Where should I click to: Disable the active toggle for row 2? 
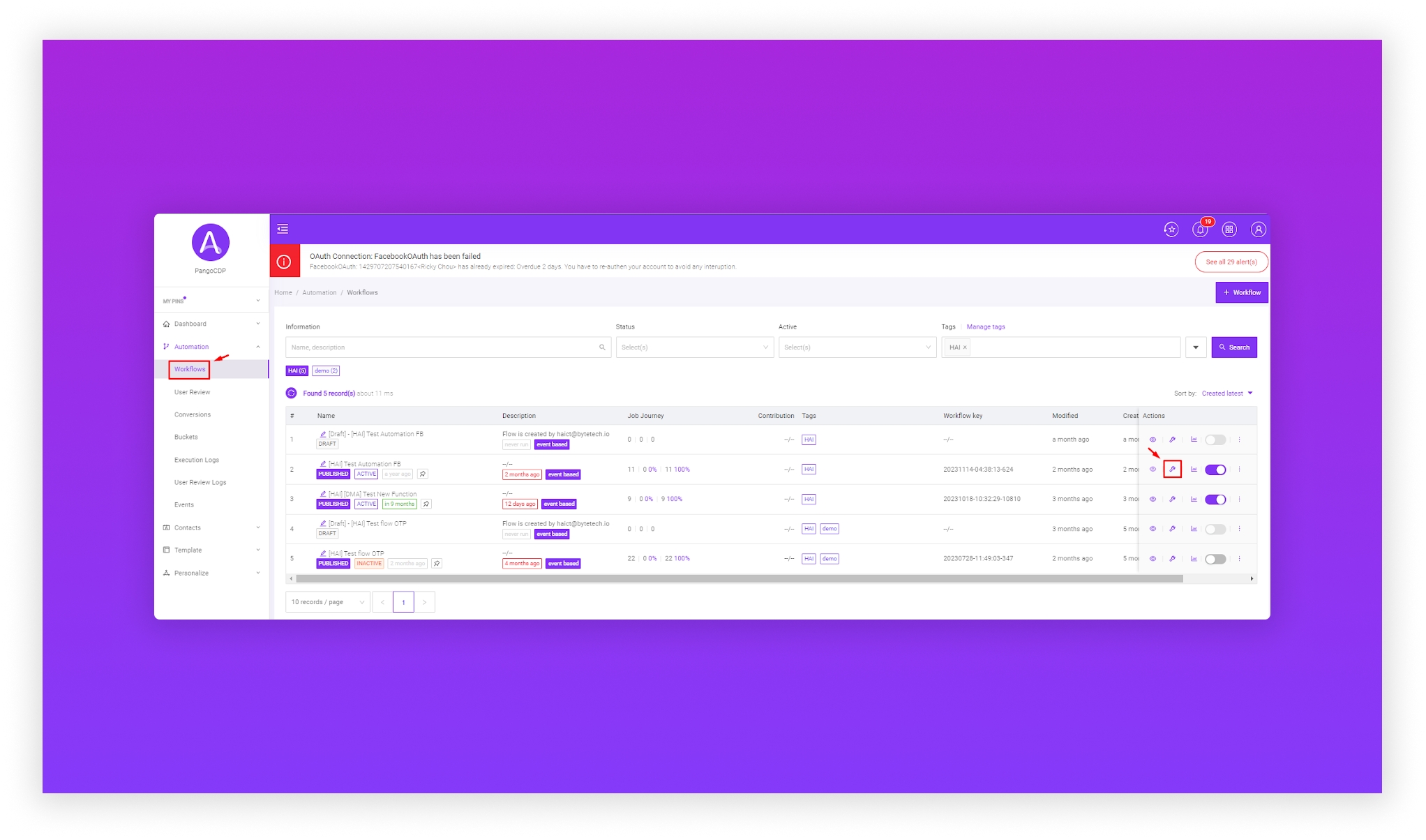[1215, 470]
